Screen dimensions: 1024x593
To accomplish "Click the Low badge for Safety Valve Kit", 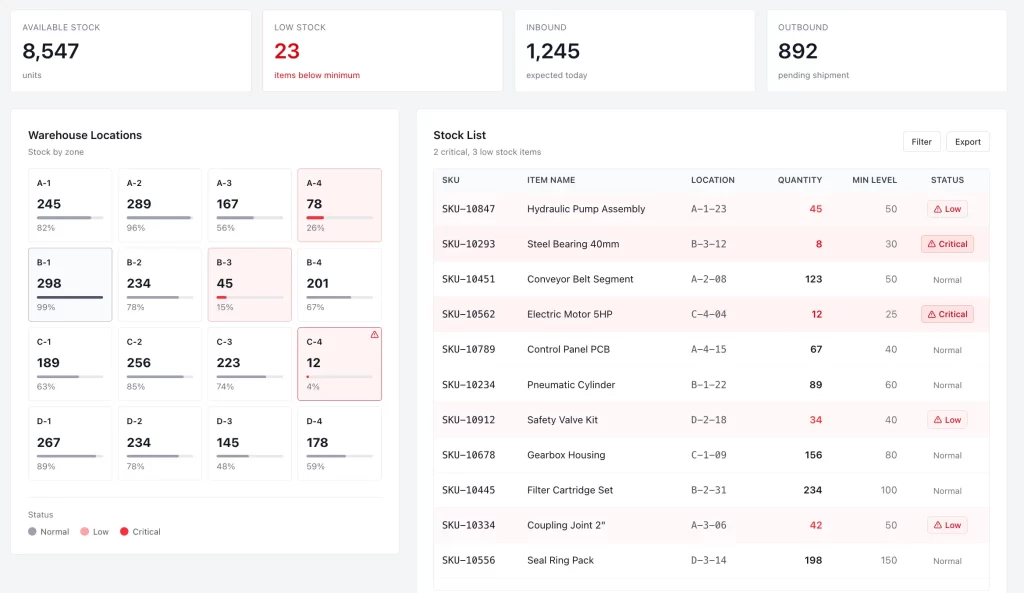I will [x=947, y=420].
